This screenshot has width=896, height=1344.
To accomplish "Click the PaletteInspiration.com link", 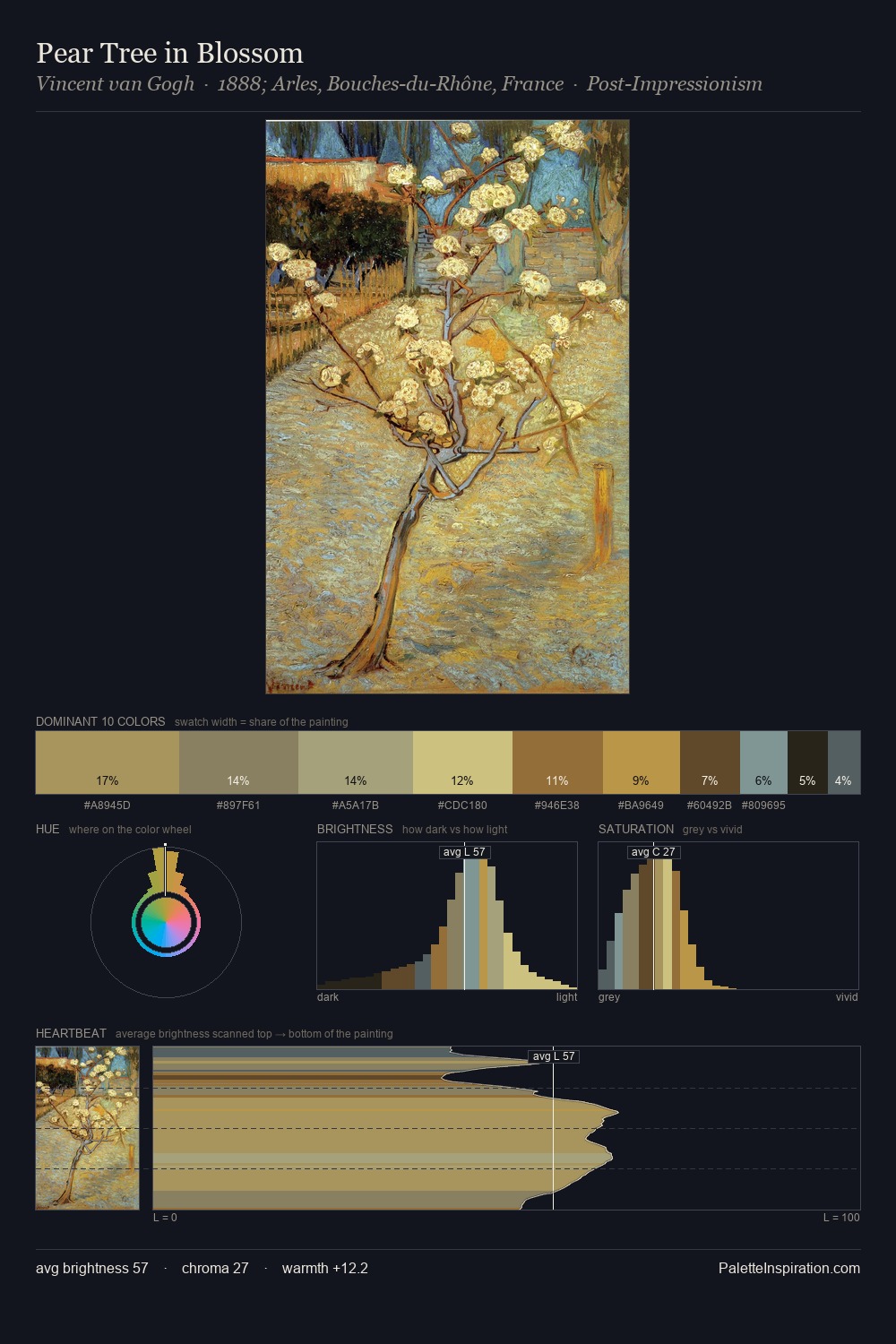I will click(x=789, y=1268).
